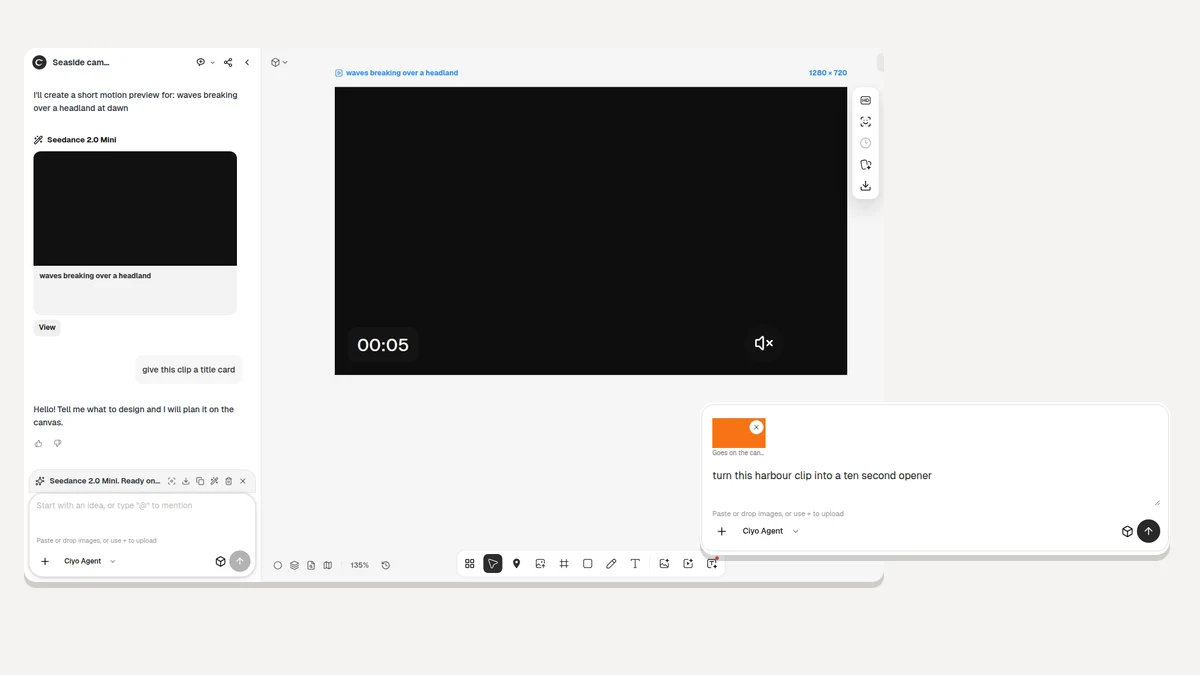Open the history clock icon beside zoom level

[386, 565]
